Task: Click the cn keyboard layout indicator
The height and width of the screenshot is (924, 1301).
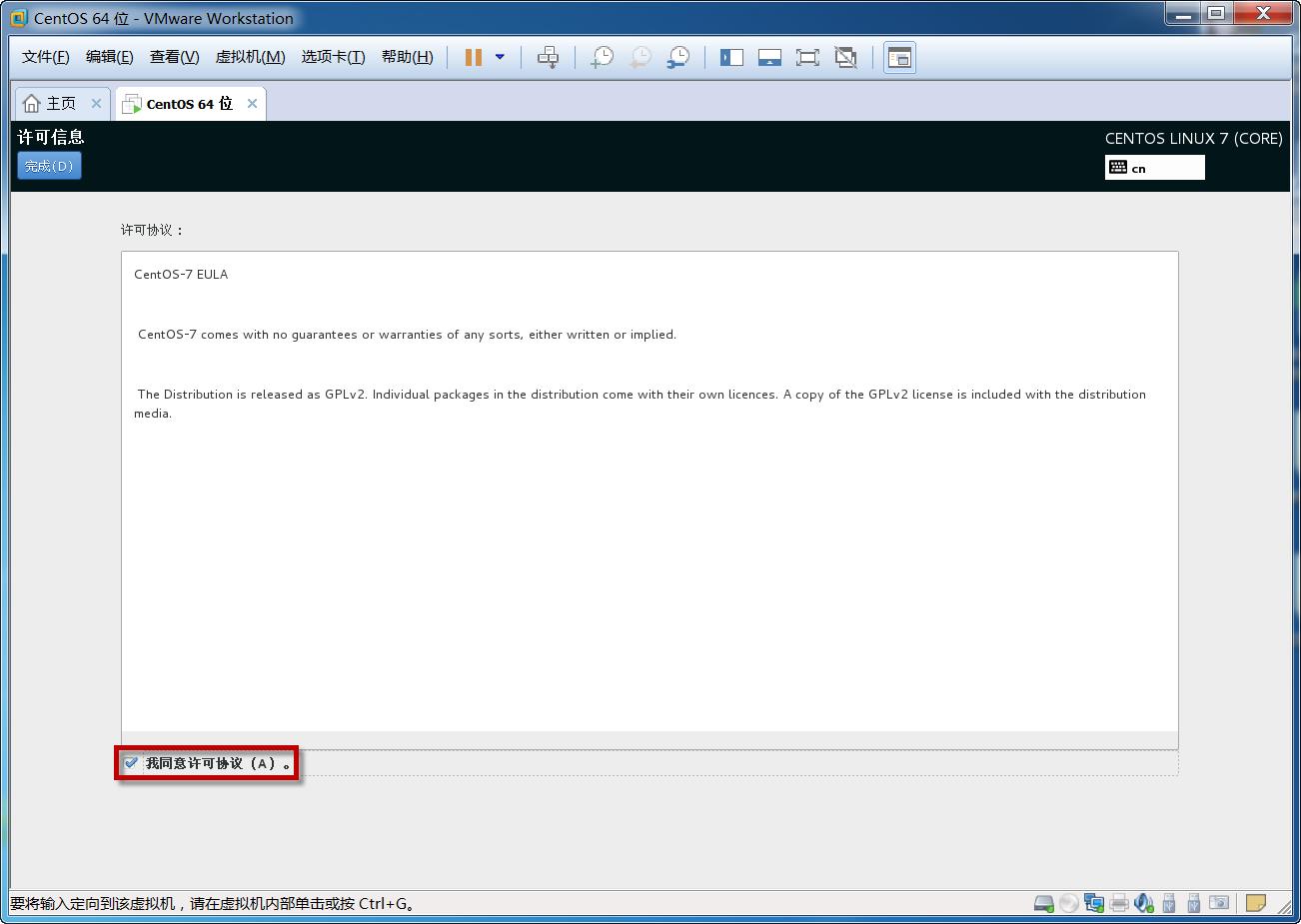Action: [1155, 168]
